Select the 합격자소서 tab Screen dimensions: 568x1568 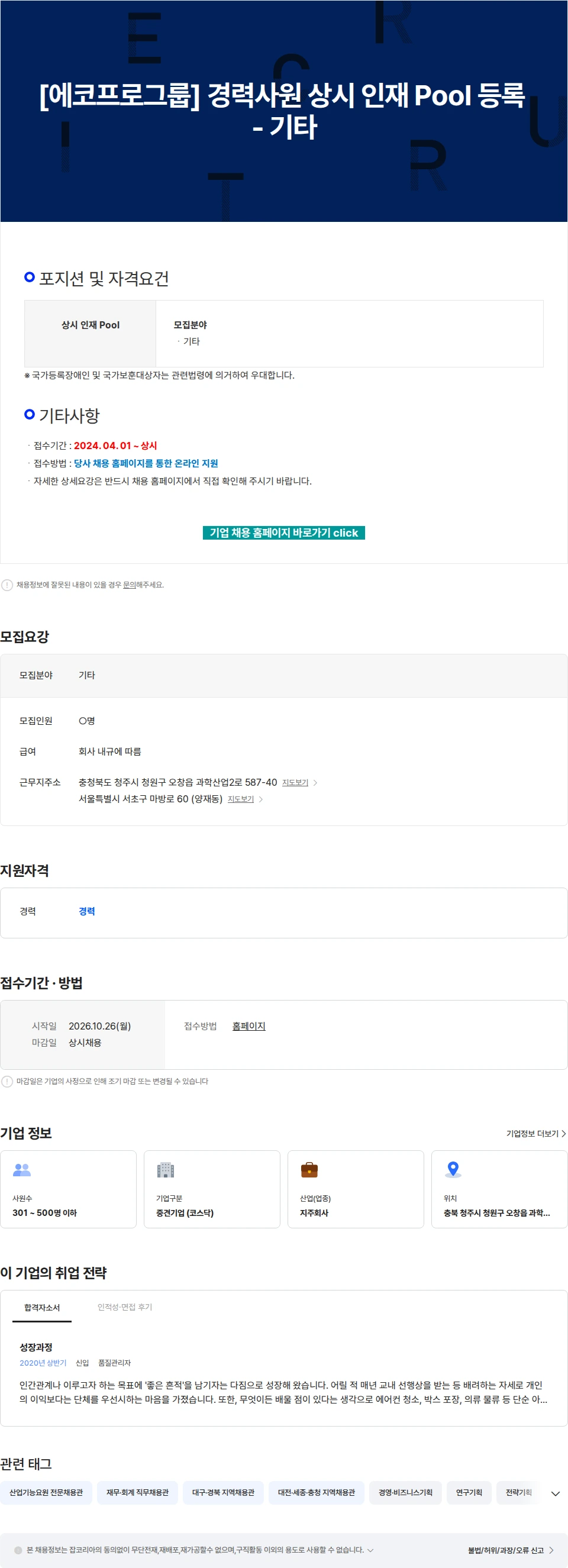click(x=42, y=1308)
